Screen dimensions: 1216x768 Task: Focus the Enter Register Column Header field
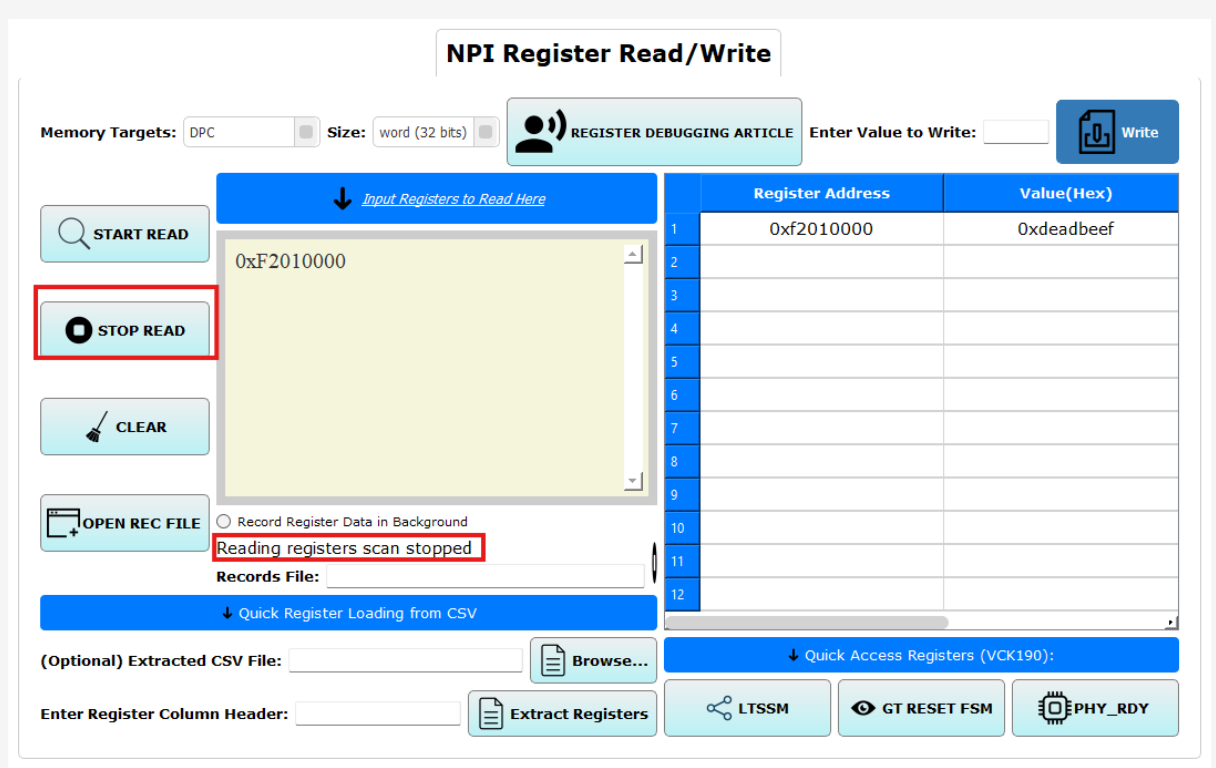378,714
